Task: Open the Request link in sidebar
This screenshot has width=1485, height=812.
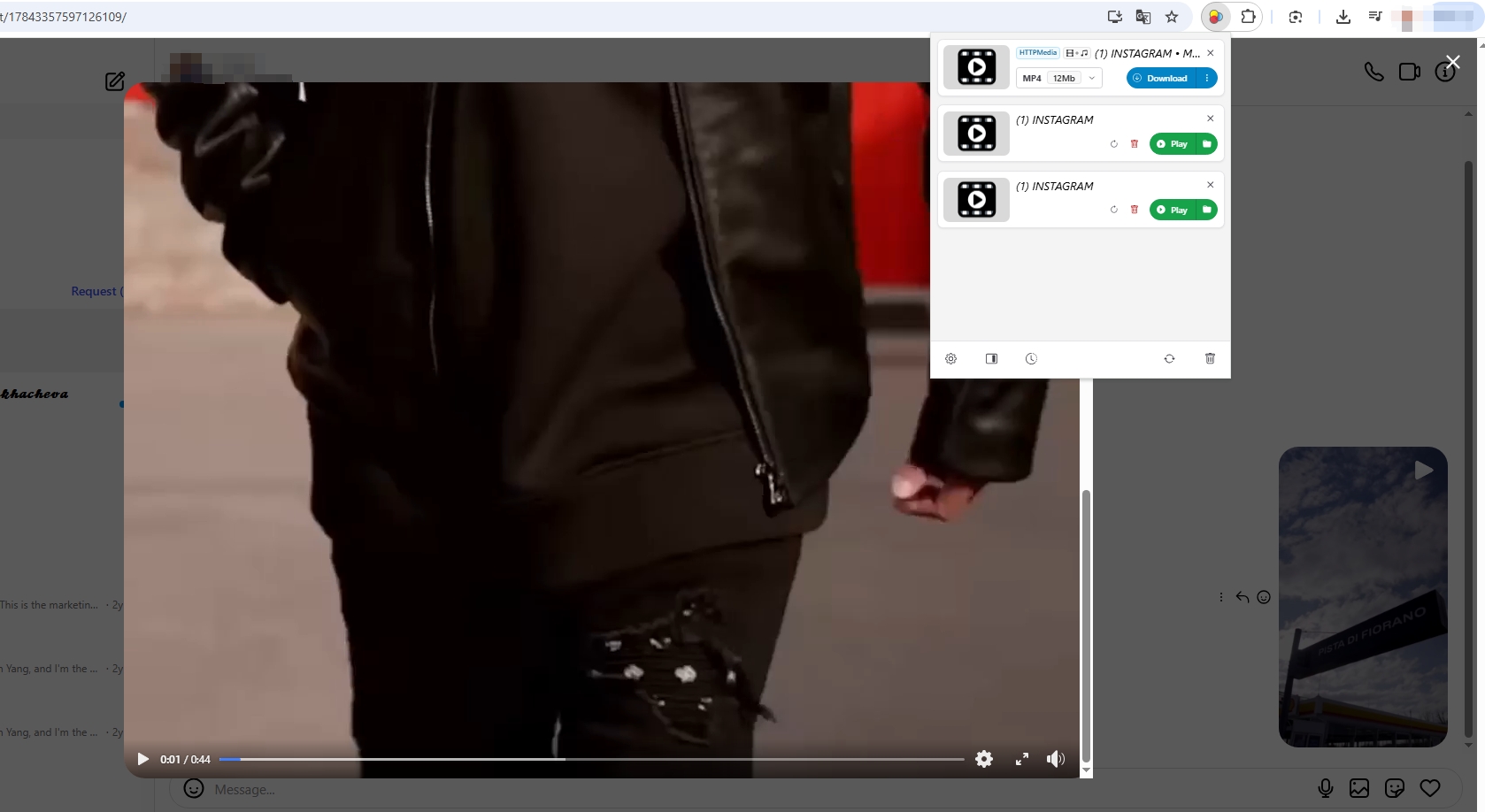Action: pyautogui.click(x=97, y=291)
